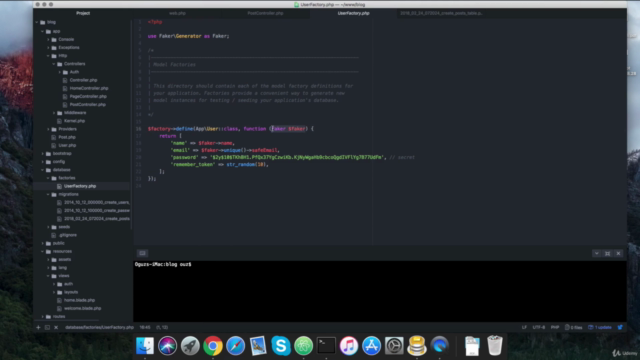The width and height of the screenshot is (640, 360).
Task: Click the Atom editor icon in dock
Action: tap(303, 346)
